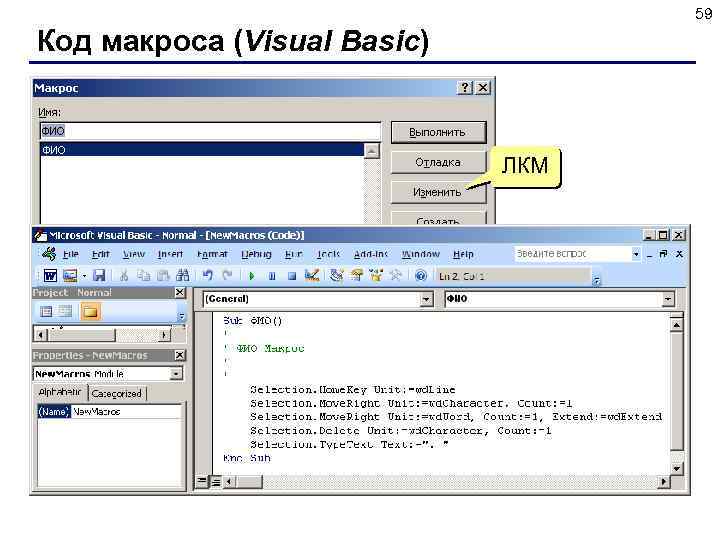The image size is (720, 540).
Task: Open the Window menu
Action: point(421,254)
